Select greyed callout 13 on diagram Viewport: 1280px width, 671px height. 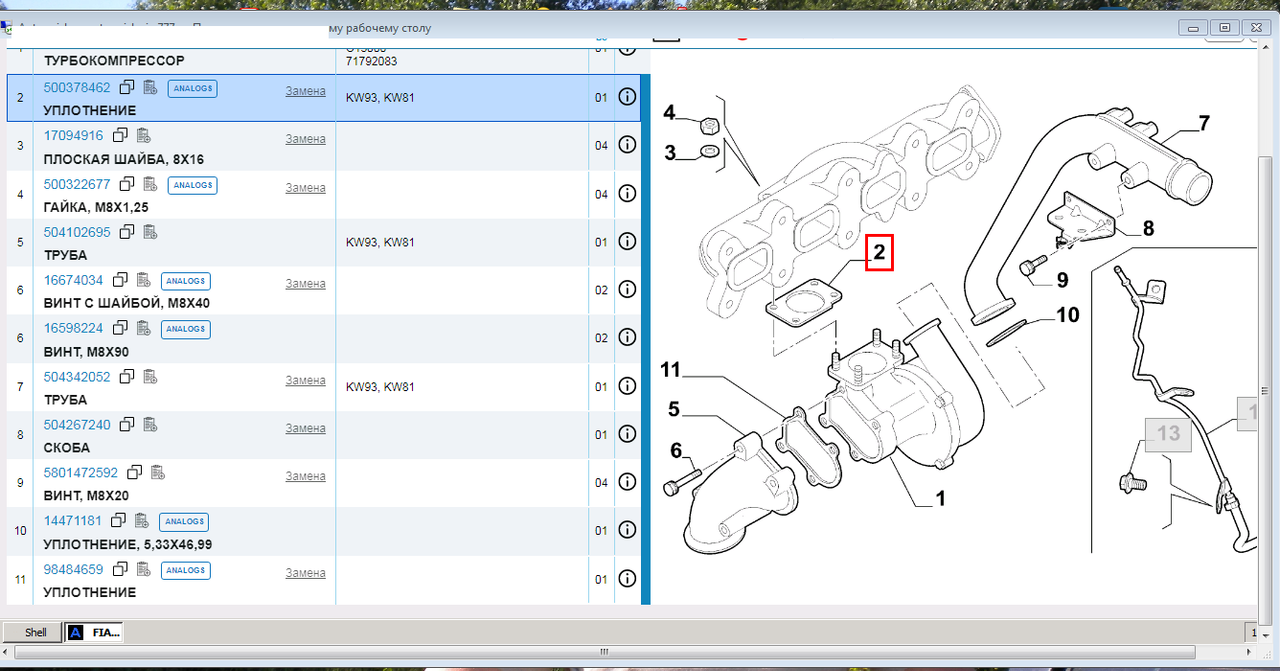click(1168, 433)
